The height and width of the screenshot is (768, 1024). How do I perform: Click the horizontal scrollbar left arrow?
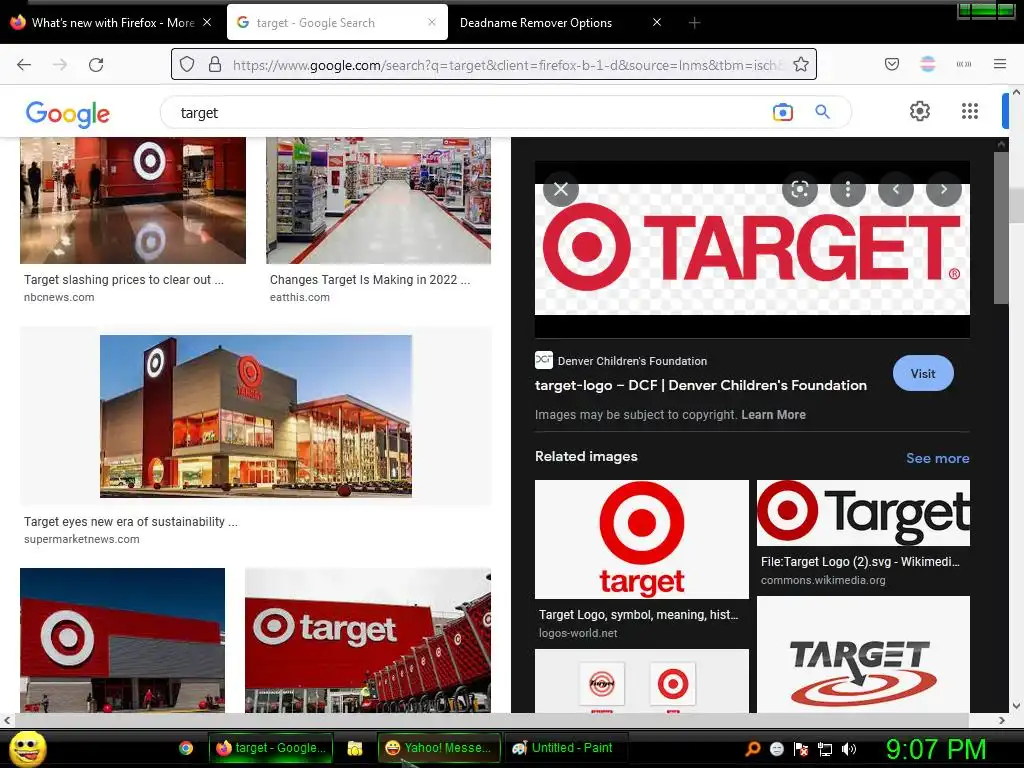point(7,720)
